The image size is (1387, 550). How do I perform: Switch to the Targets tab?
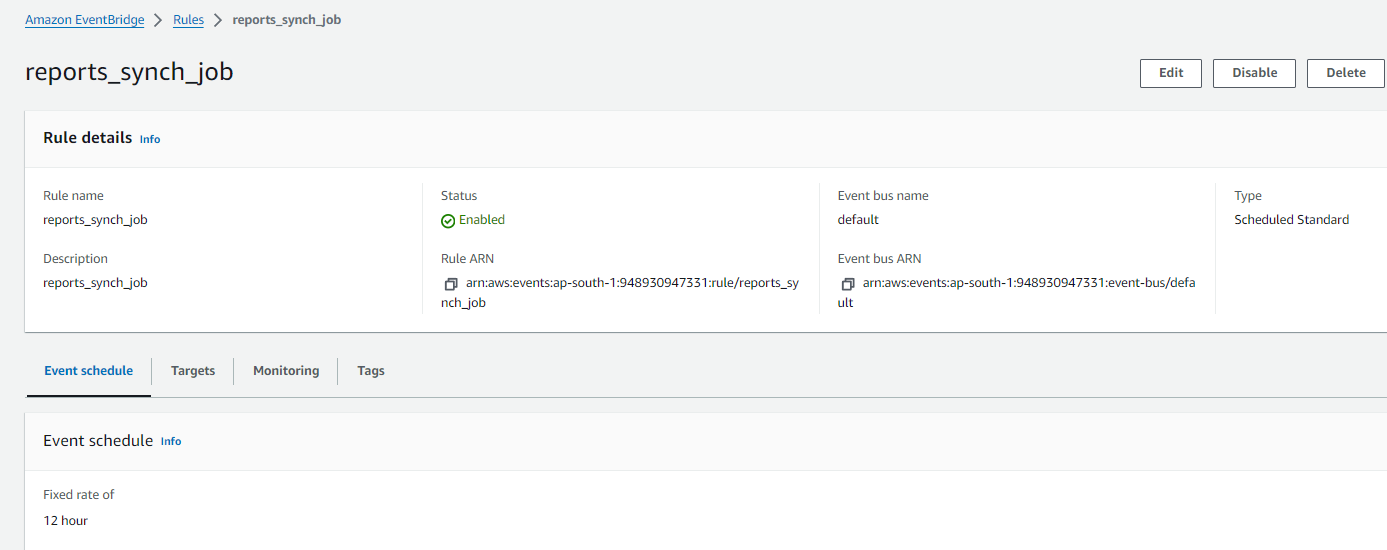[193, 371]
